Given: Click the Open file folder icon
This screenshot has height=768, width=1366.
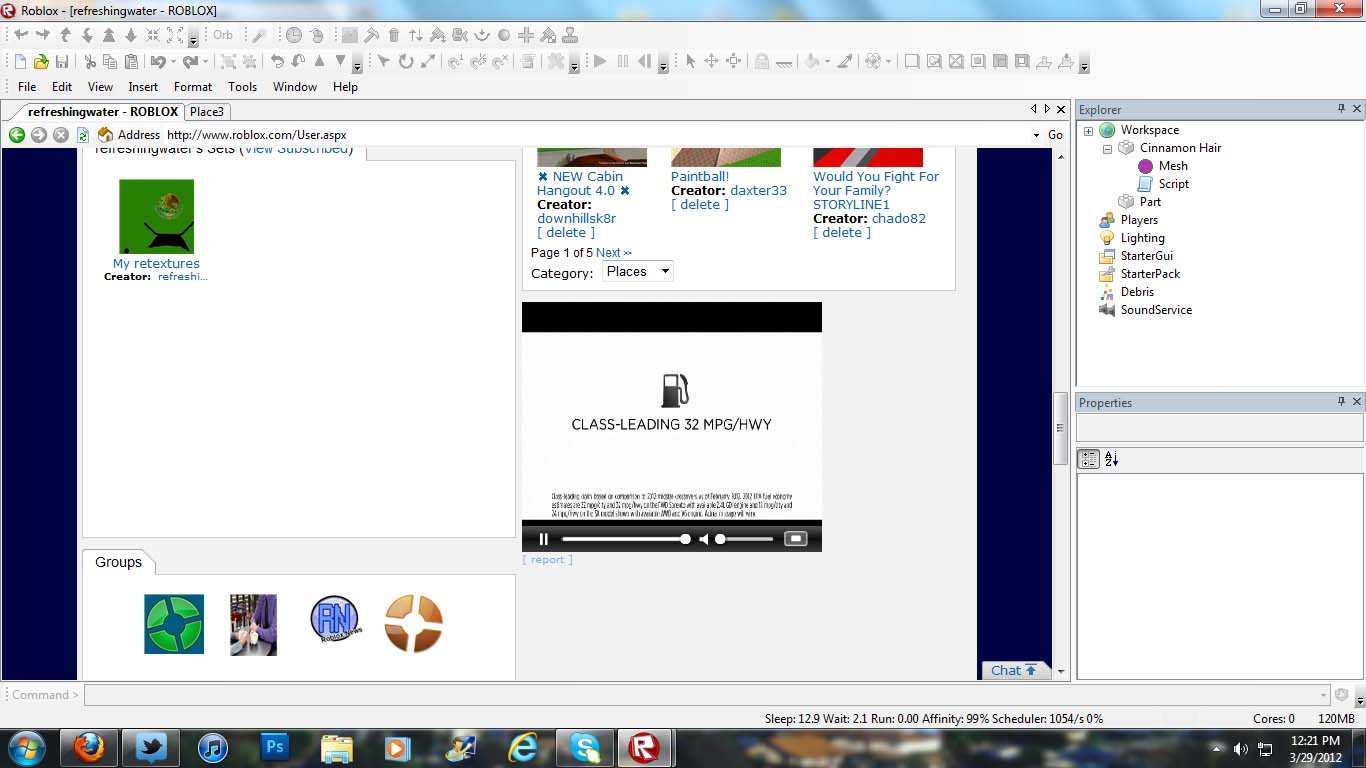Looking at the screenshot, I should point(40,62).
